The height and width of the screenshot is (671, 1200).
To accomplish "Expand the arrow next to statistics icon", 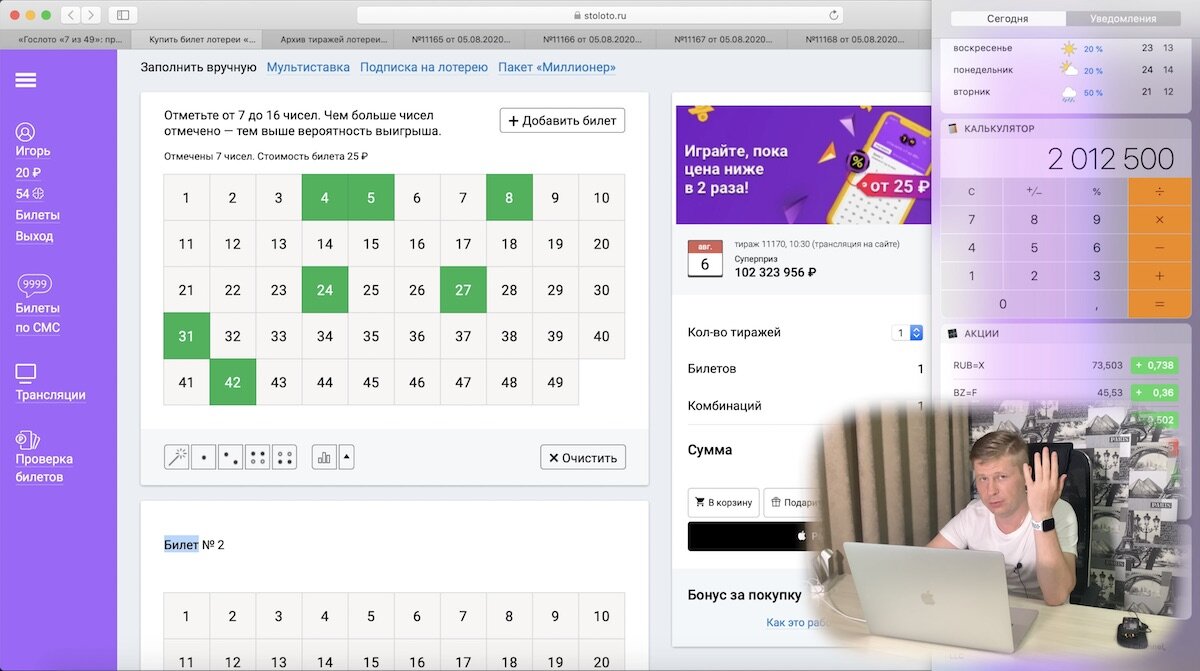I will tap(346, 457).
